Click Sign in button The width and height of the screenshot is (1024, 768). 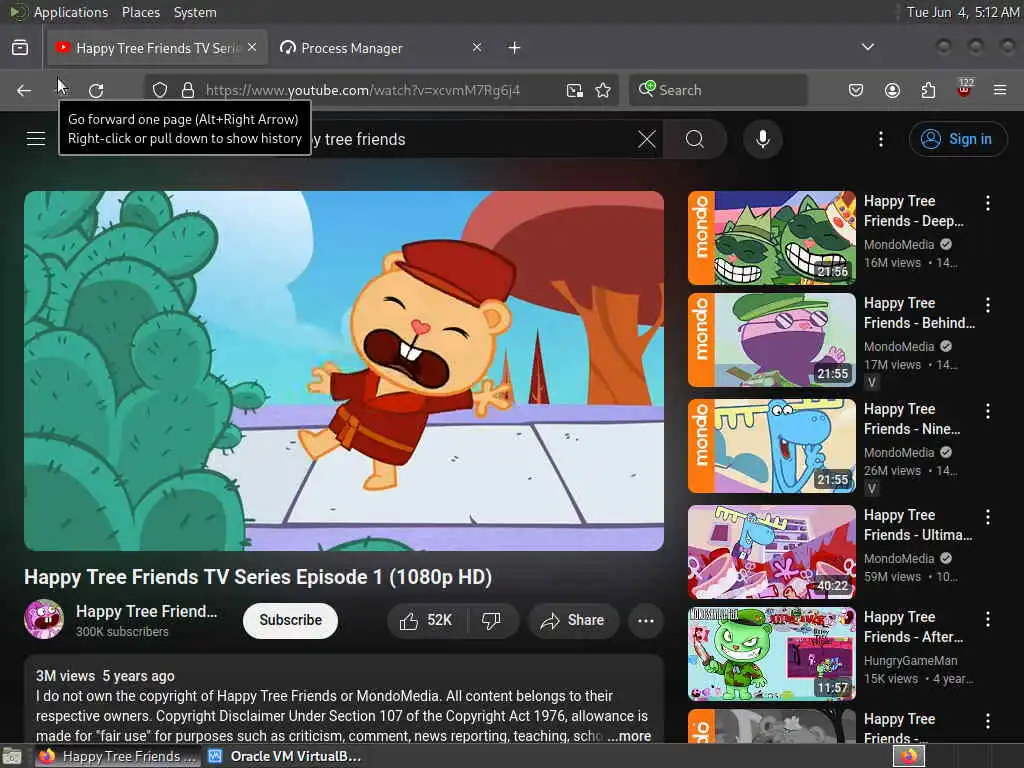(957, 139)
